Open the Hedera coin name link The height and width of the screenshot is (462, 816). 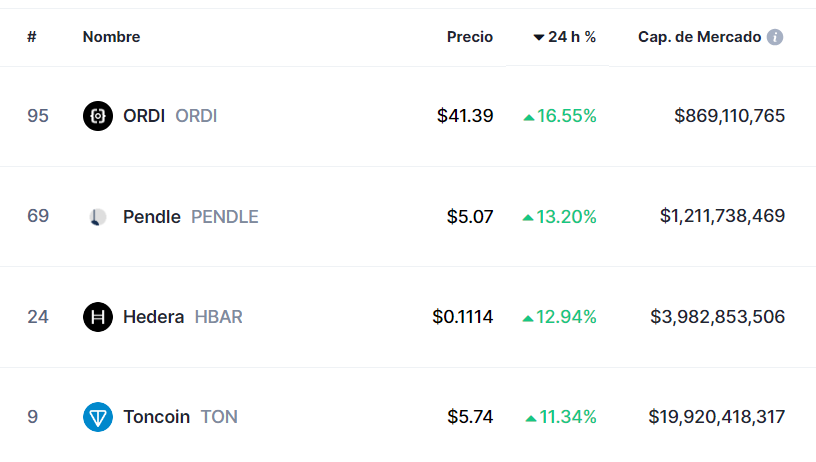coord(153,317)
